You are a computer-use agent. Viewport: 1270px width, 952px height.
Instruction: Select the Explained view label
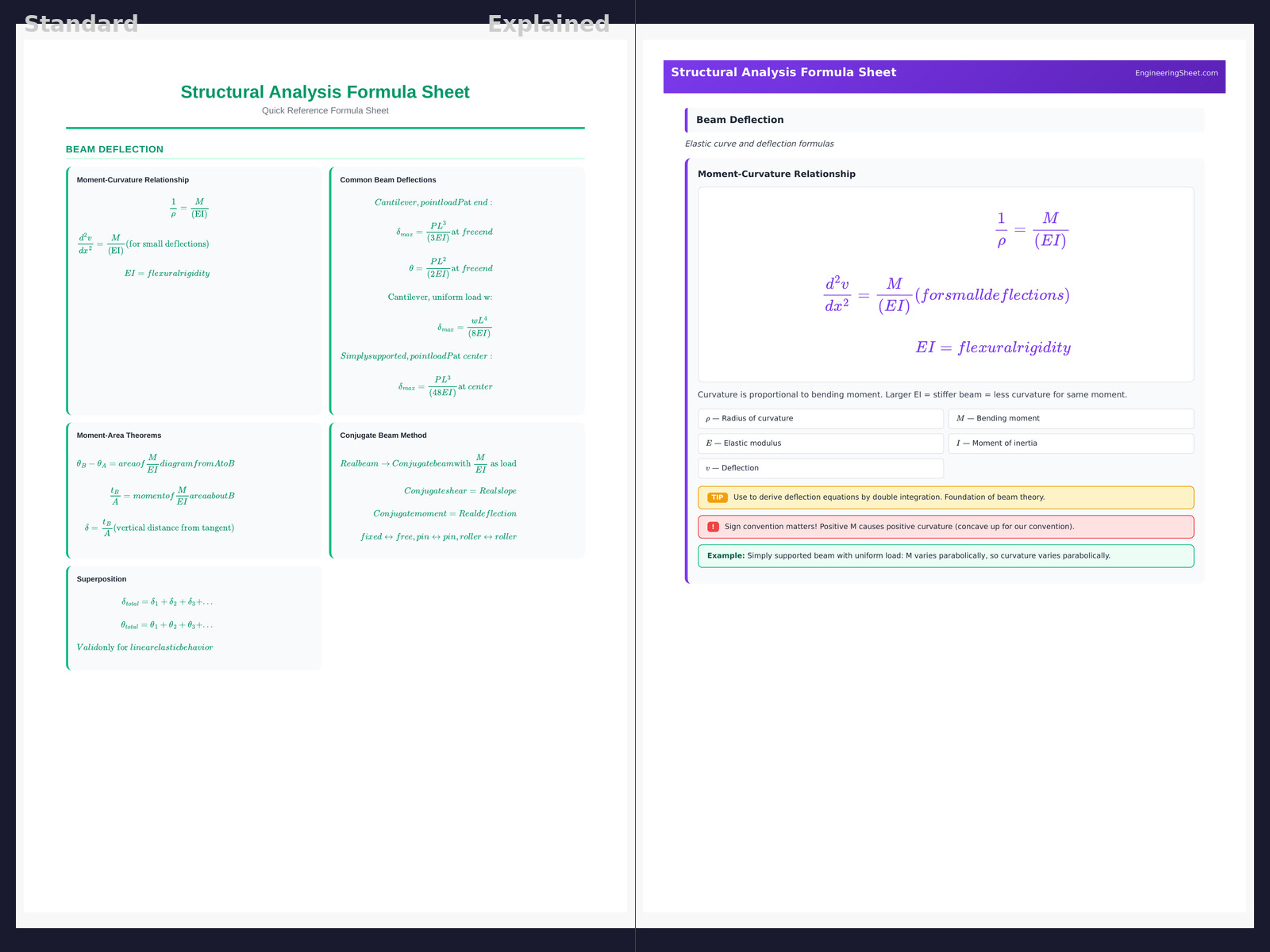[548, 24]
